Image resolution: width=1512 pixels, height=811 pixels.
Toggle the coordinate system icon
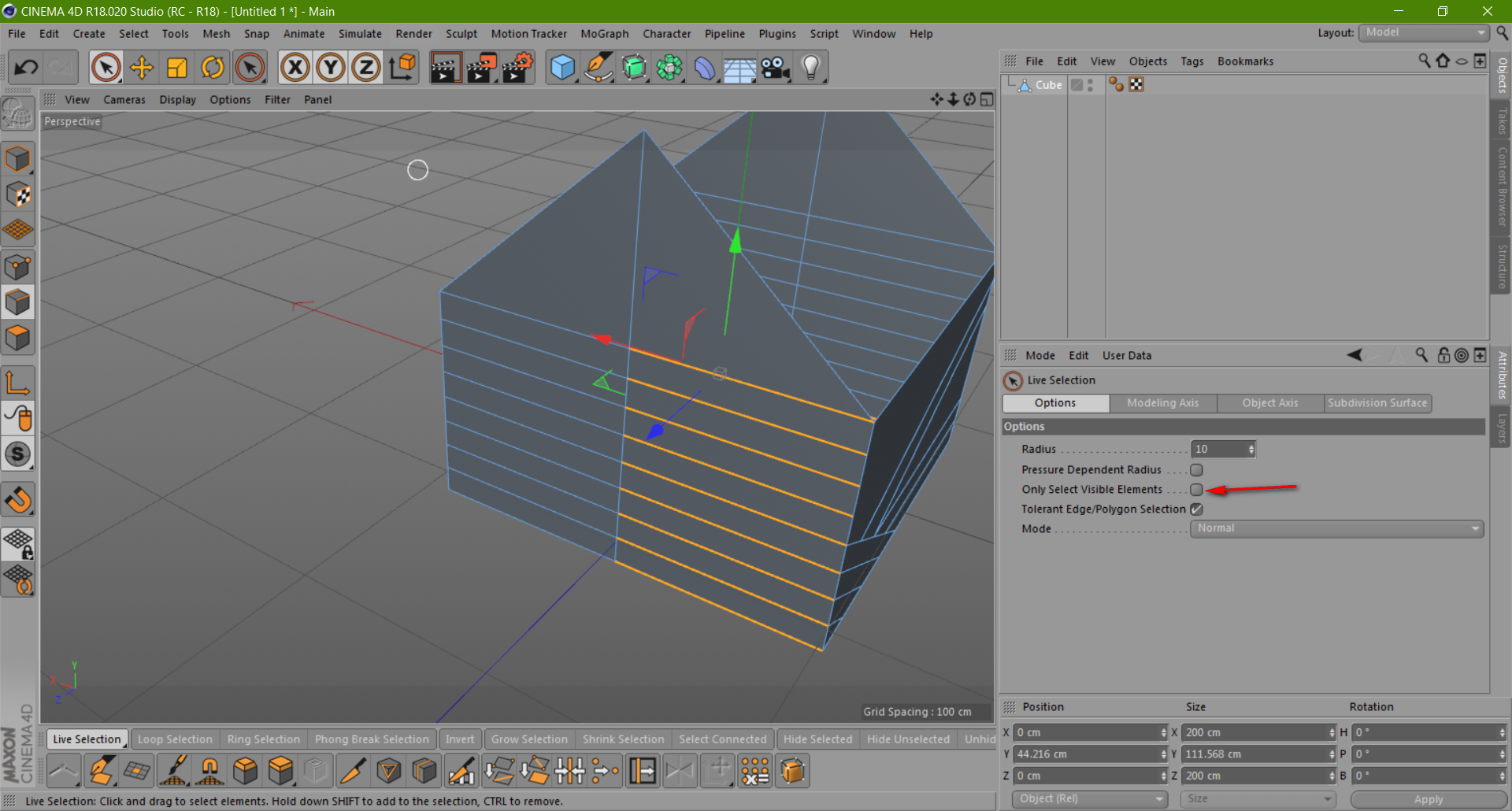pyautogui.click(x=402, y=68)
